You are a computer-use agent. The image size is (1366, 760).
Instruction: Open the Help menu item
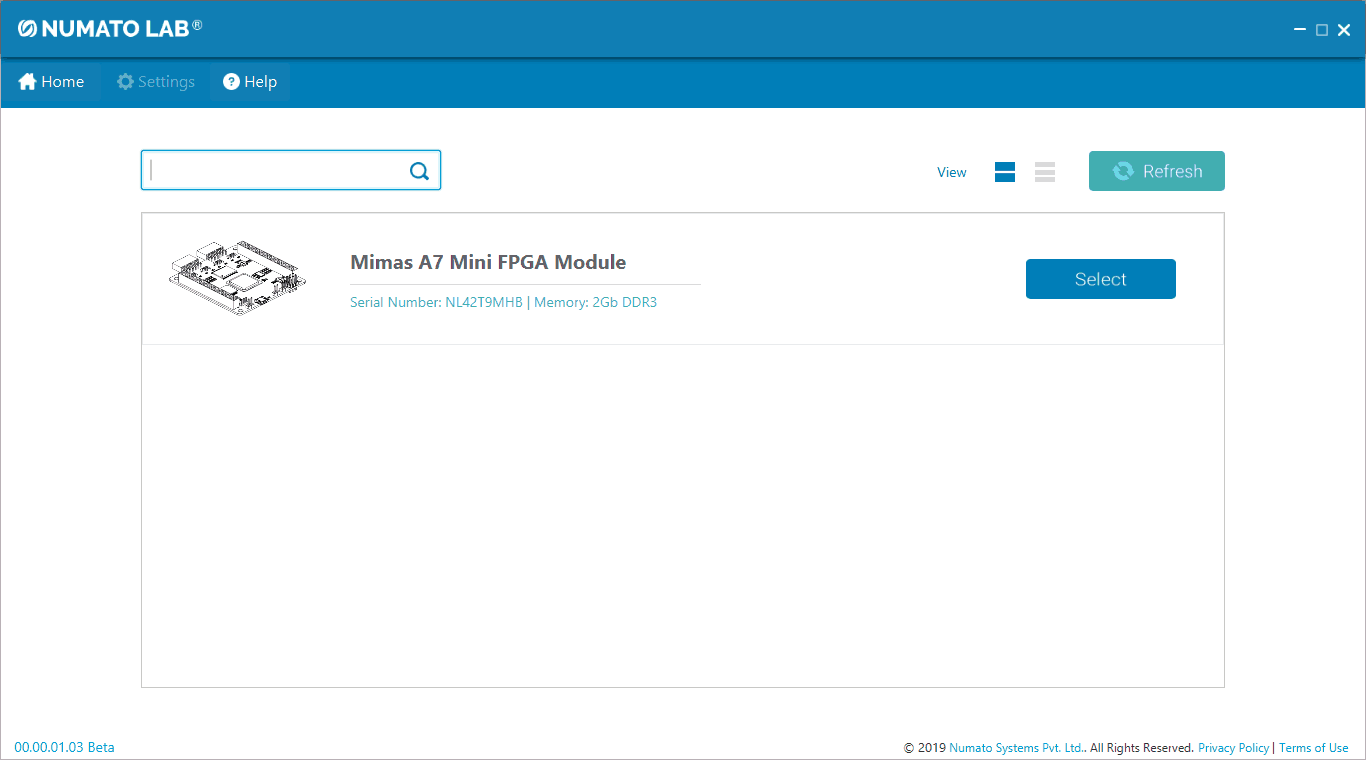250,82
